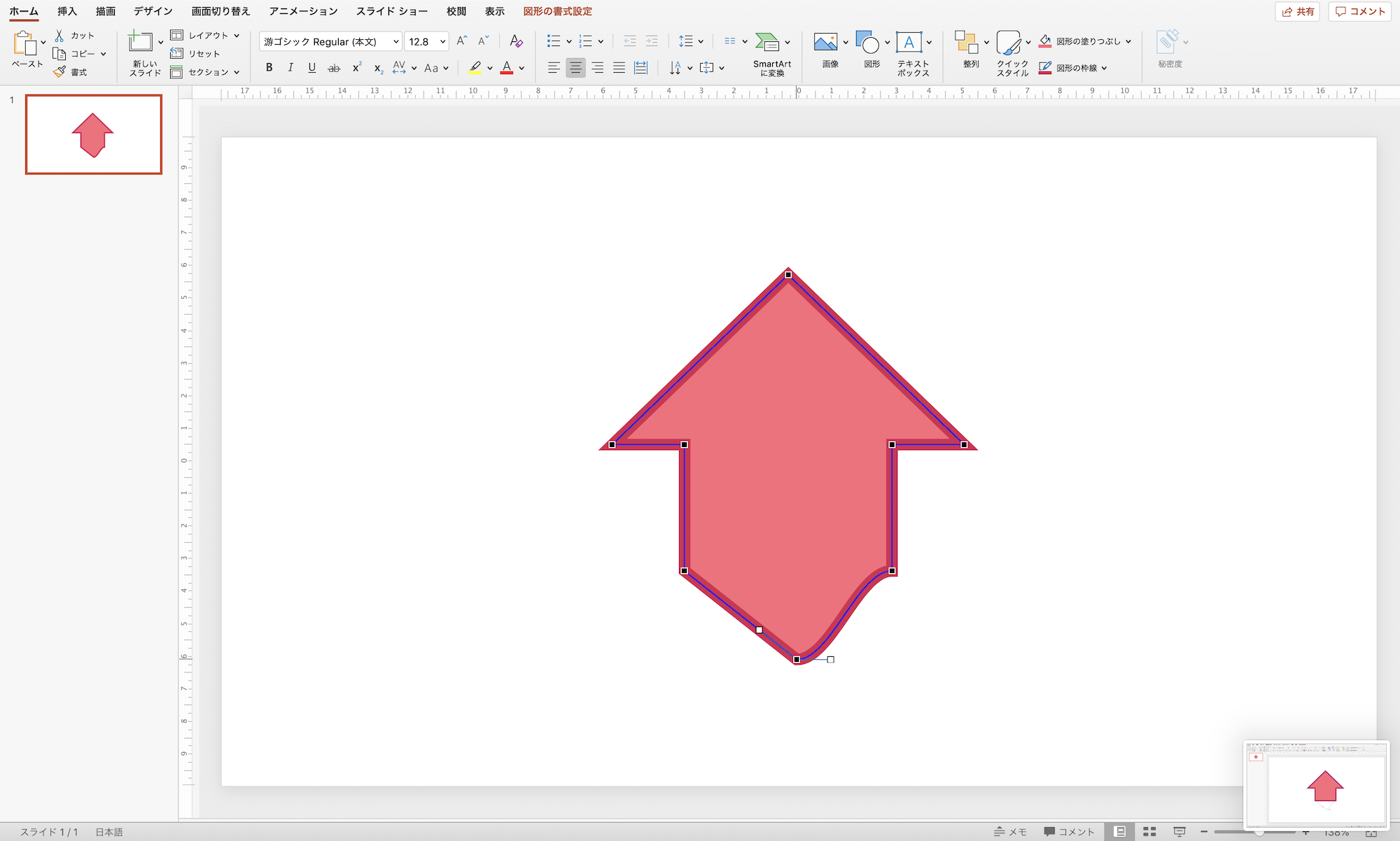Click Convert to SmartArt icon
The width and height of the screenshot is (1400, 841).
(x=767, y=43)
